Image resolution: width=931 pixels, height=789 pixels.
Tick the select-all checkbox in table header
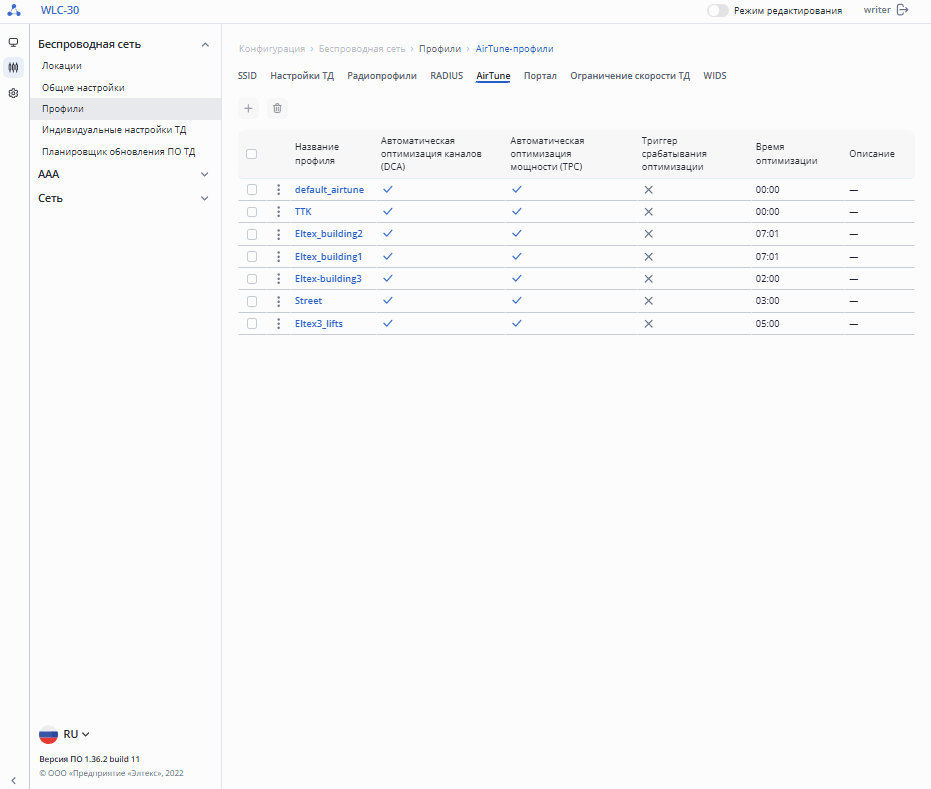[252, 154]
